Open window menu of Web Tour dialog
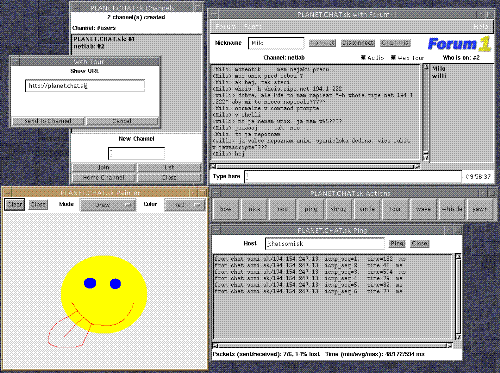This screenshot has height=373, width=500. pos(15,61)
